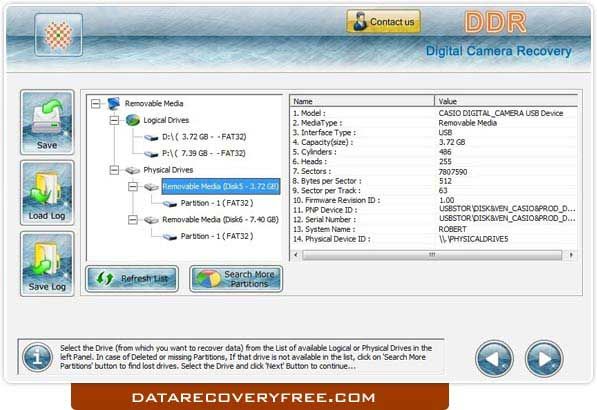Collapse the Removable Media root node
597x410 pixels.
[96, 103]
